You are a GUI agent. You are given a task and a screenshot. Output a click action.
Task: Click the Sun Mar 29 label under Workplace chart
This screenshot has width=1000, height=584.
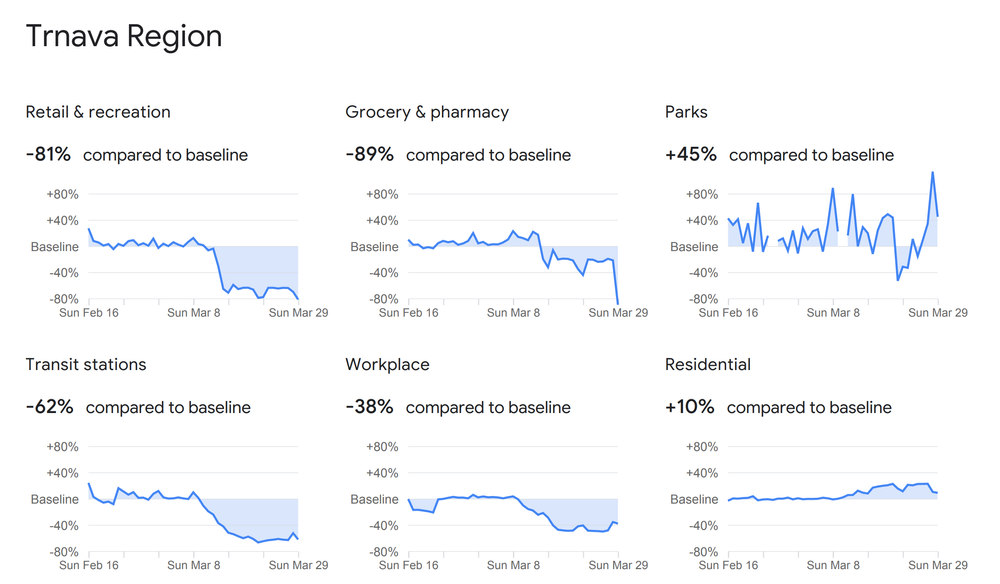tap(618, 566)
